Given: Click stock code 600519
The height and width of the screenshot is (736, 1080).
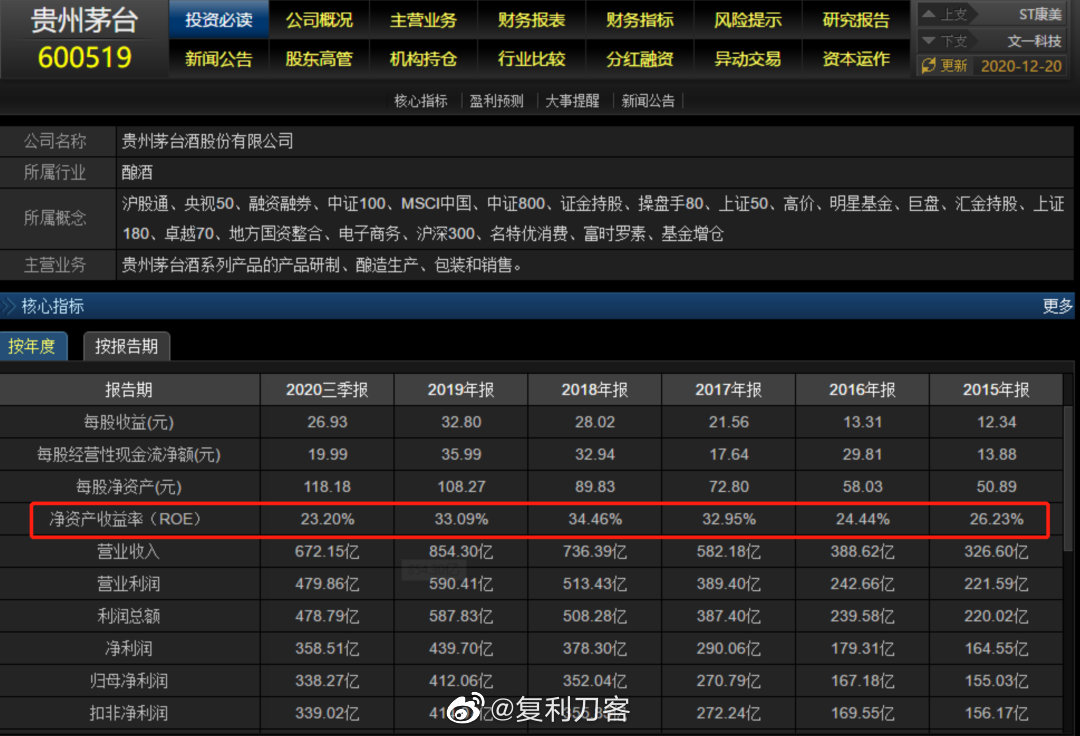Looking at the screenshot, I should [x=85, y=58].
